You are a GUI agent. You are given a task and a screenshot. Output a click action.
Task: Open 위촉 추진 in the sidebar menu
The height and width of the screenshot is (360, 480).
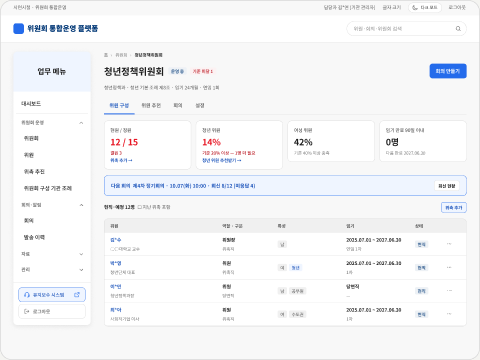pyautogui.click(x=52, y=172)
